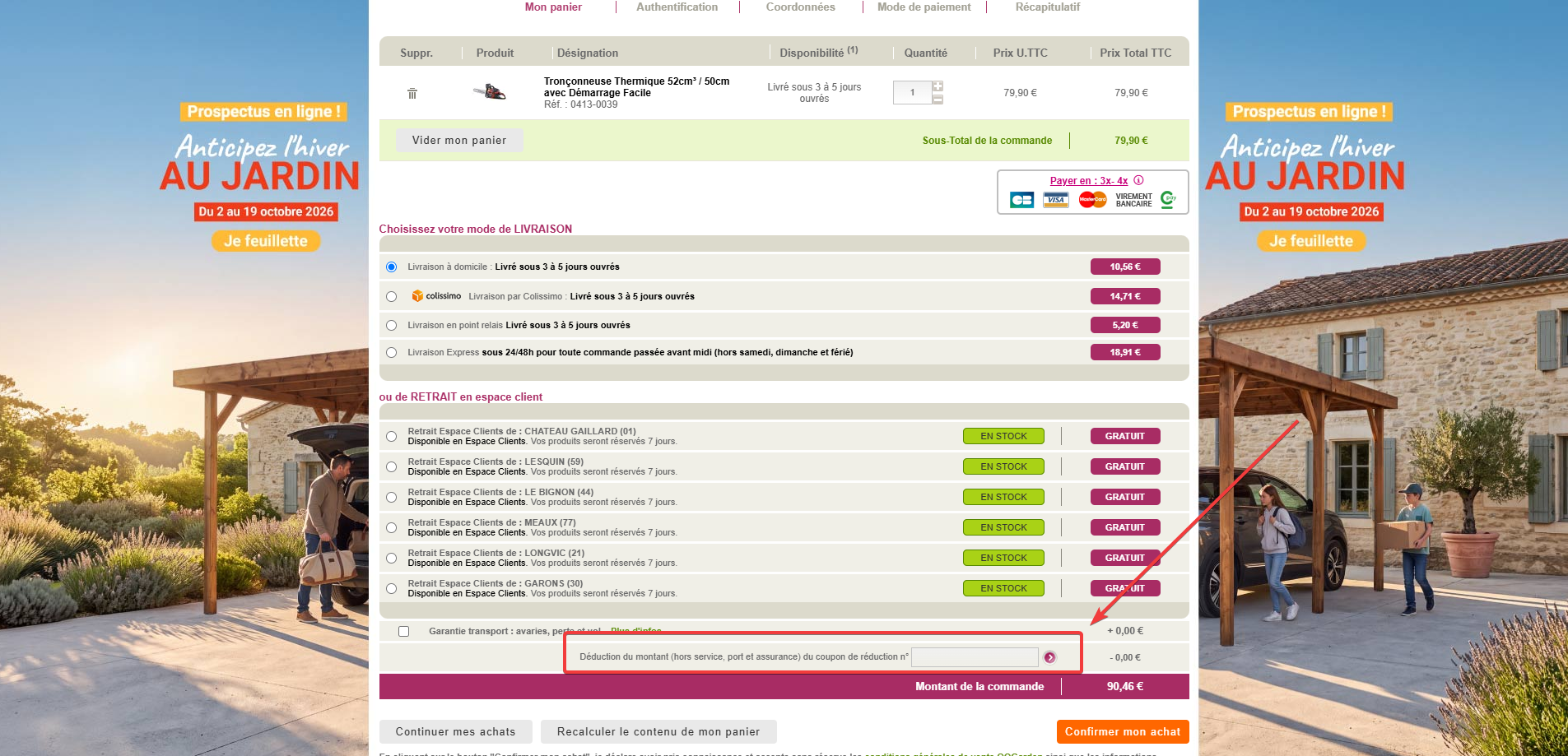Click the info icon next to Payer en 3x-4x
Image resolution: width=1568 pixels, height=756 pixels.
[1138, 180]
